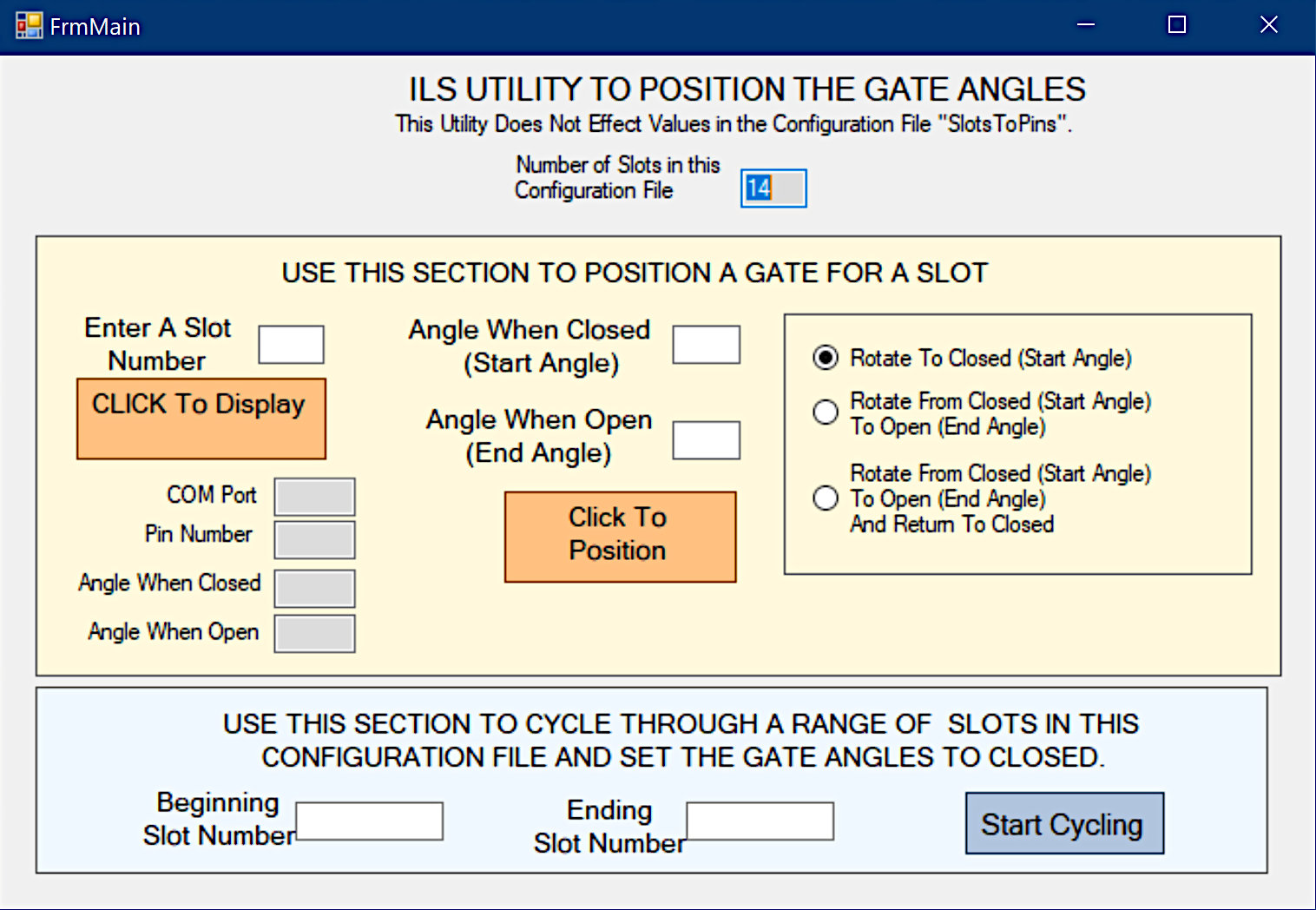Image resolution: width=1316 pixels, height=910 pixels.
Task: Focus the Enter A Slot Number field
Action: point(292,345)
